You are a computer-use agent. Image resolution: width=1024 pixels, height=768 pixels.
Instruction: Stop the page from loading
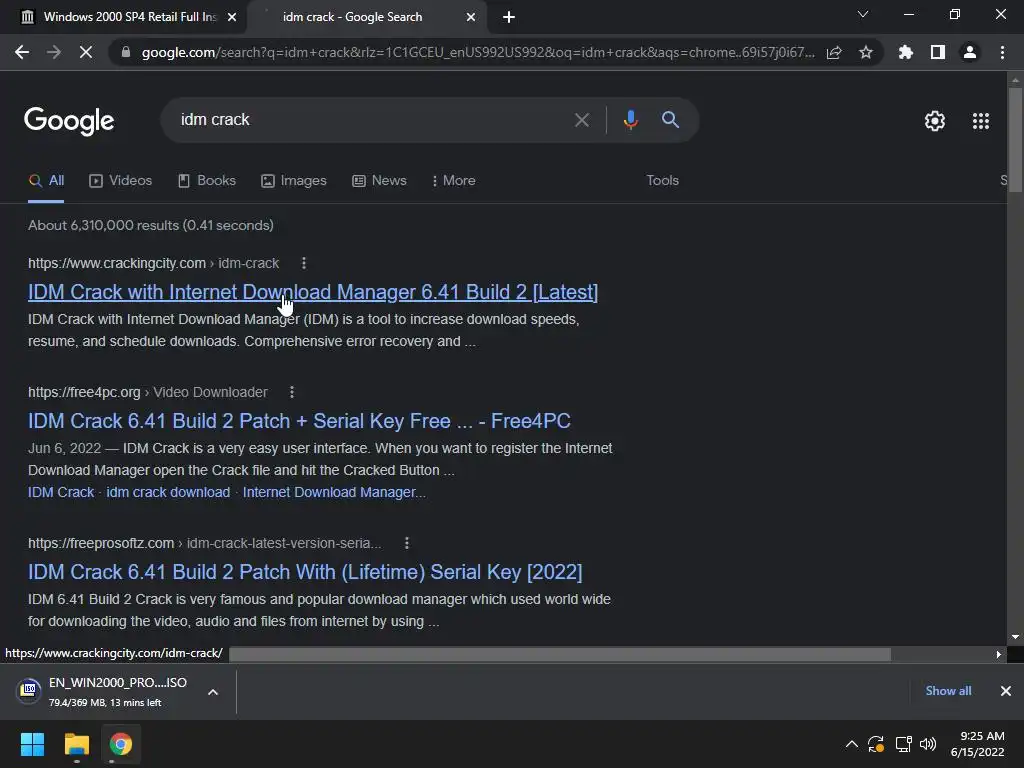(86, 52)
